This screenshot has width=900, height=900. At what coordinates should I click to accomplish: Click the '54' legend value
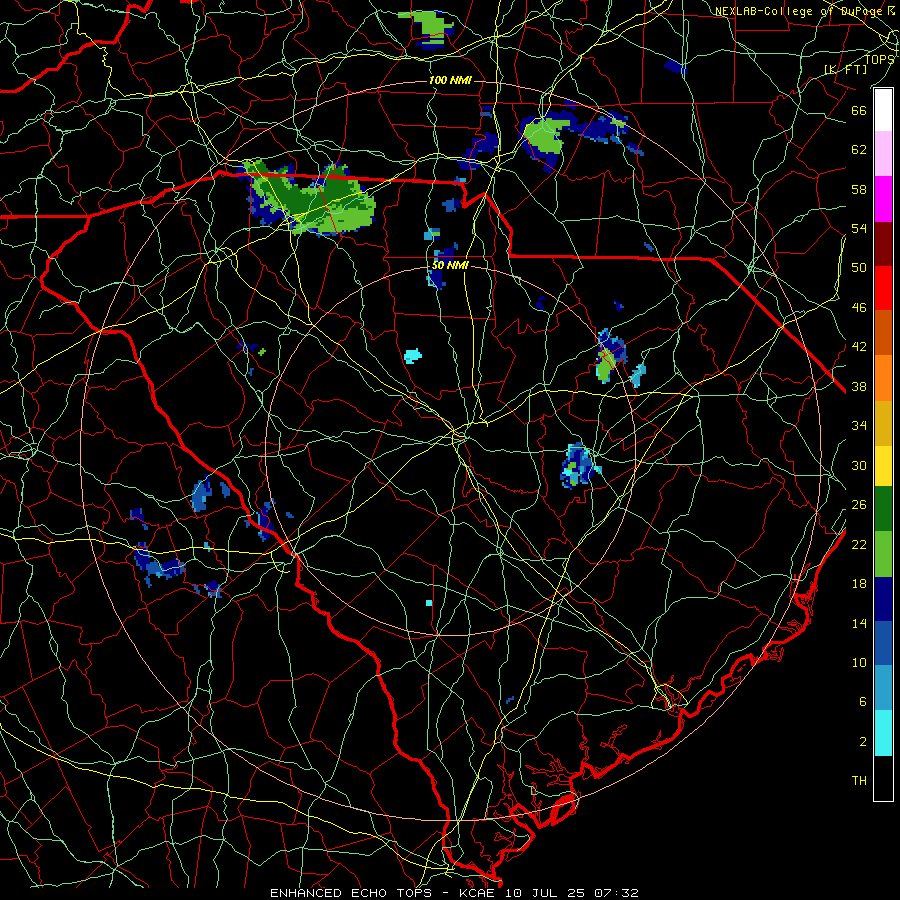(x=859, y=228)
